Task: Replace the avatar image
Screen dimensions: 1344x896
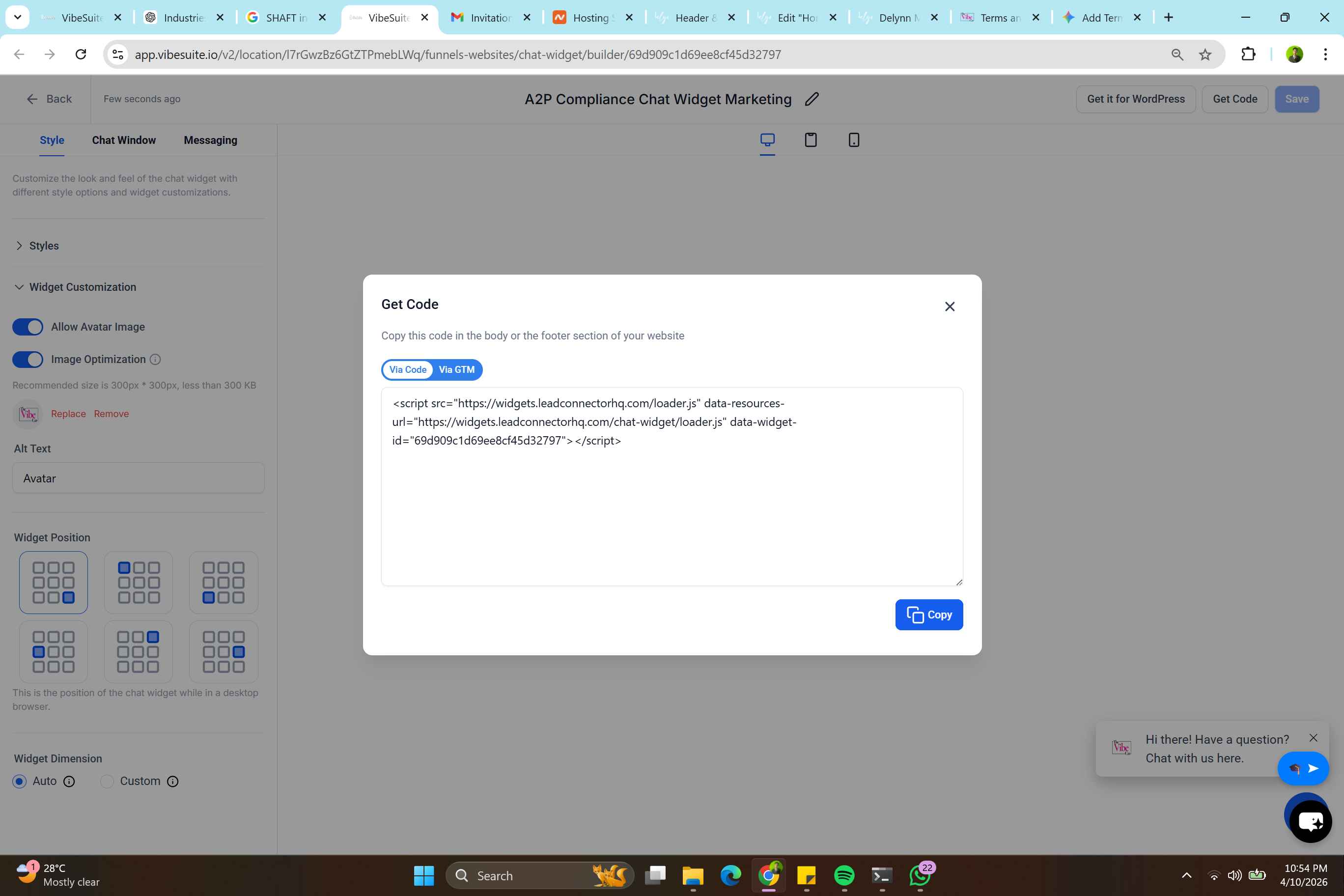Action: 68,414
